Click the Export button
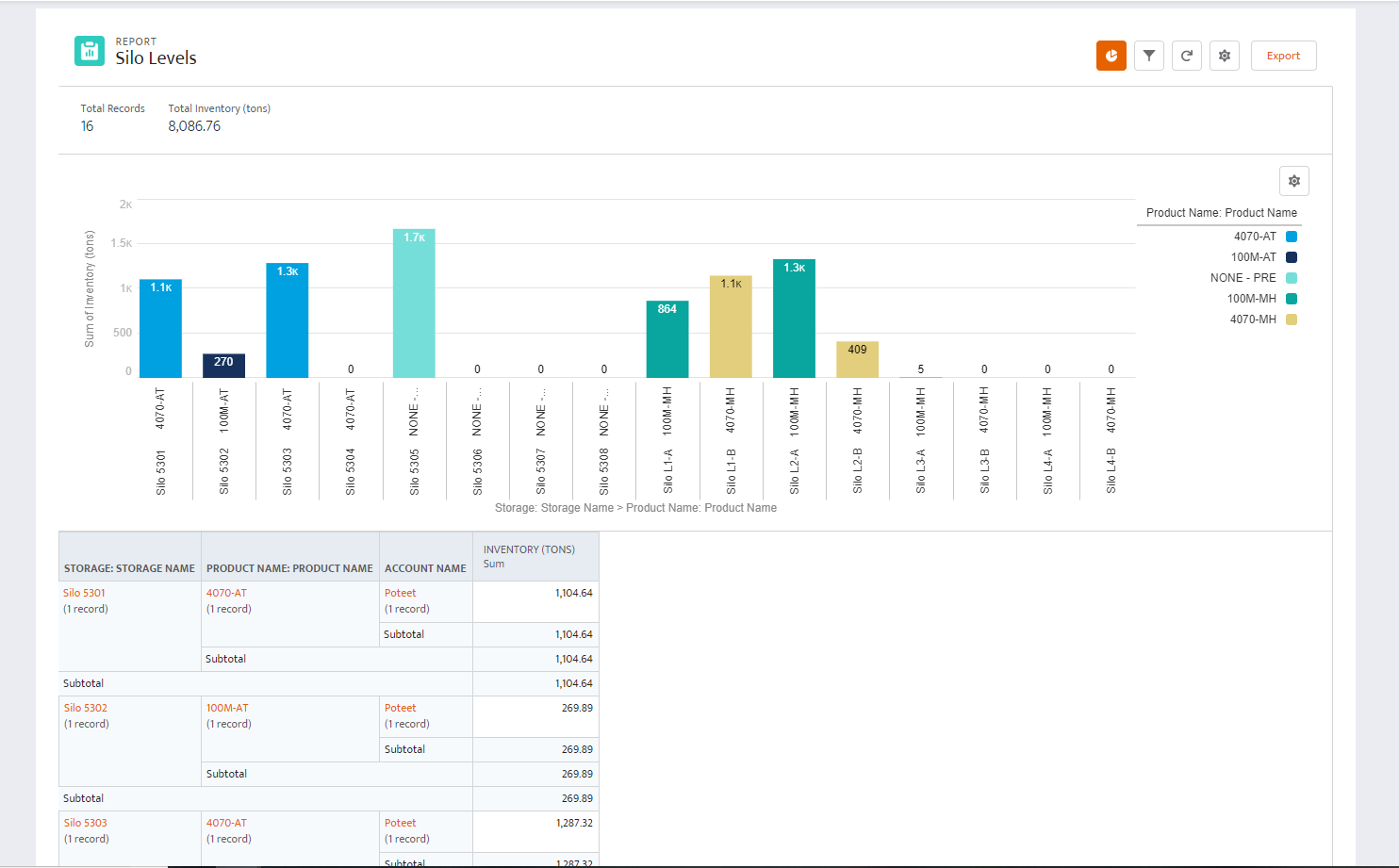 (x=1283, y=56)
